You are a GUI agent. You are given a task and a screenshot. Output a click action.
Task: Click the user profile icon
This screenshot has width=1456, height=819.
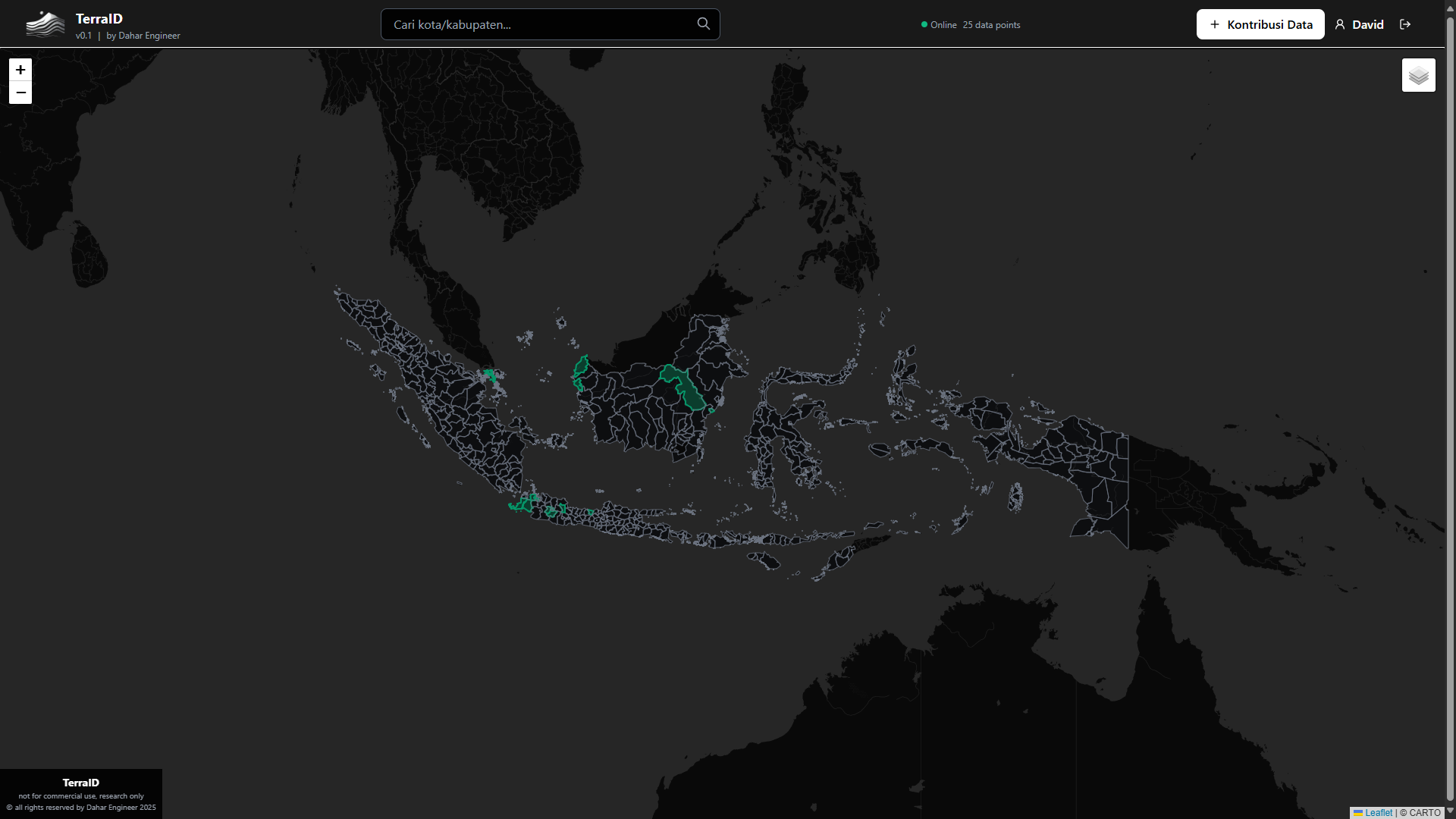1340,24
